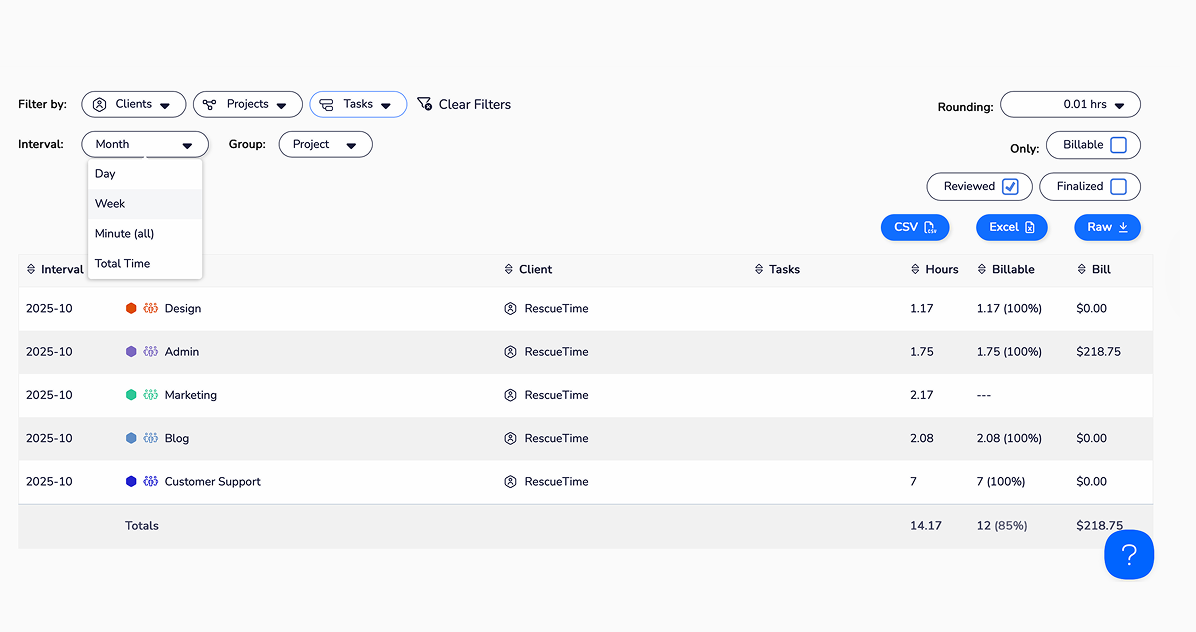Click the help question mark button
1196x632 pixels.
click(1128, 554)
